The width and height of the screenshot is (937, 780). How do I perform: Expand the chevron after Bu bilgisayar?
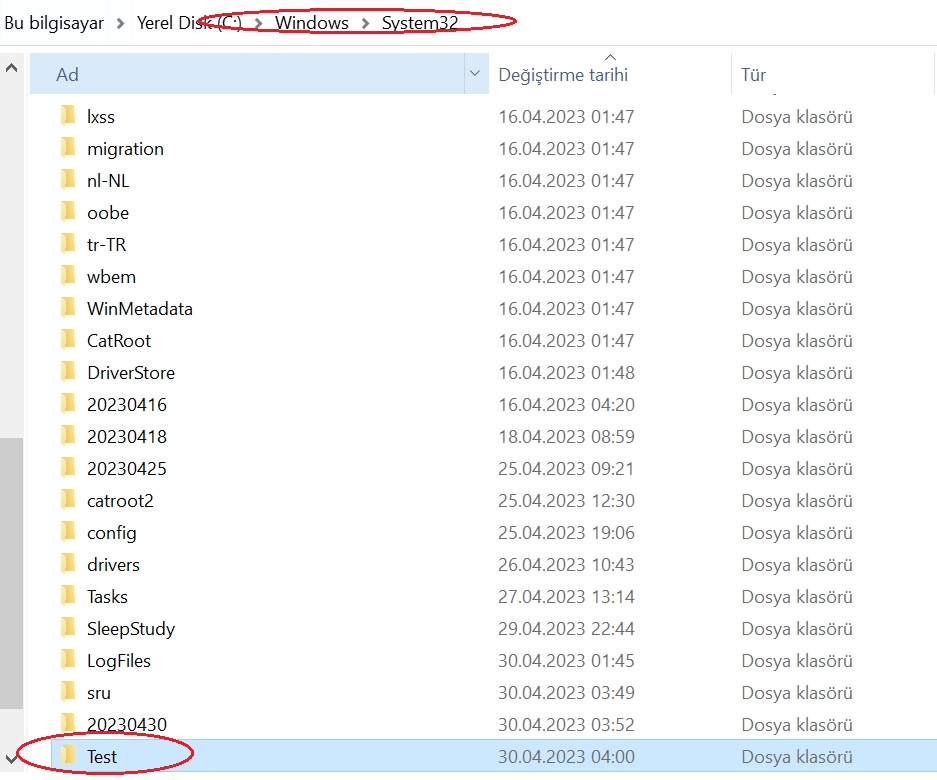[x=120, y=23]
